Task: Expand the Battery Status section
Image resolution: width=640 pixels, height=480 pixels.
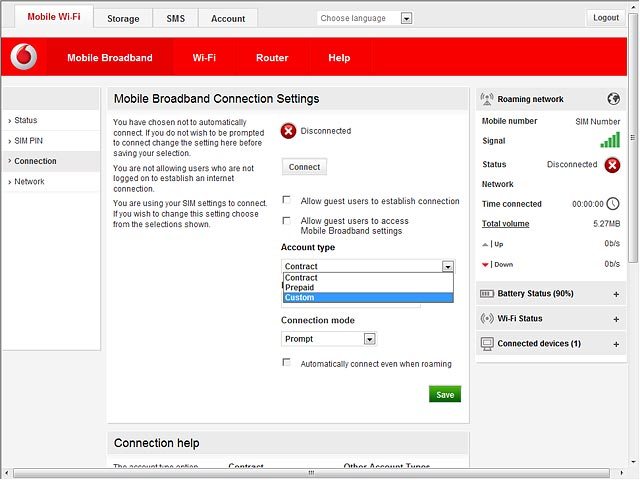Action: [616, 294]
